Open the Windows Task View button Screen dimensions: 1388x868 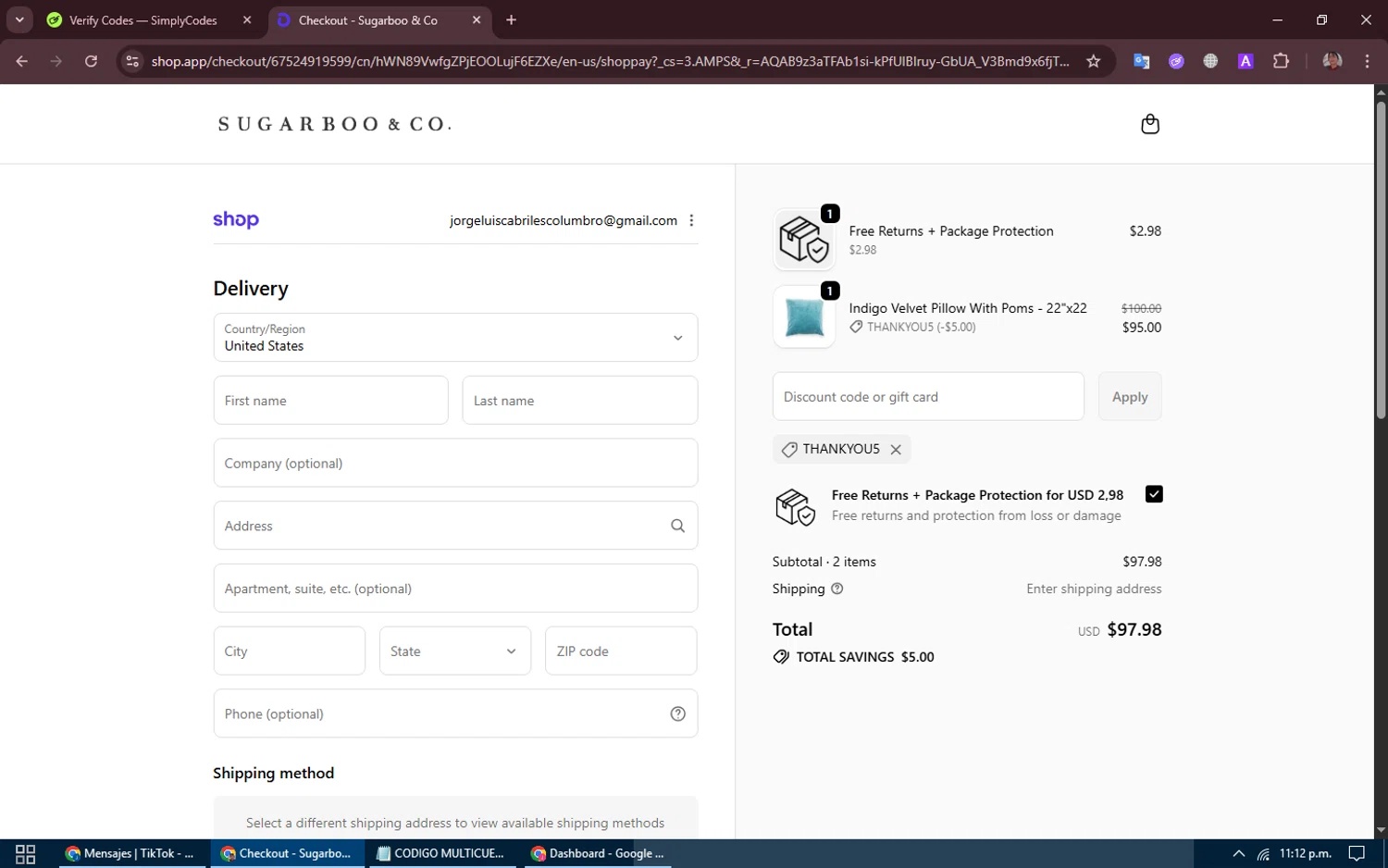pyautogui.click(x=25, y=853)
